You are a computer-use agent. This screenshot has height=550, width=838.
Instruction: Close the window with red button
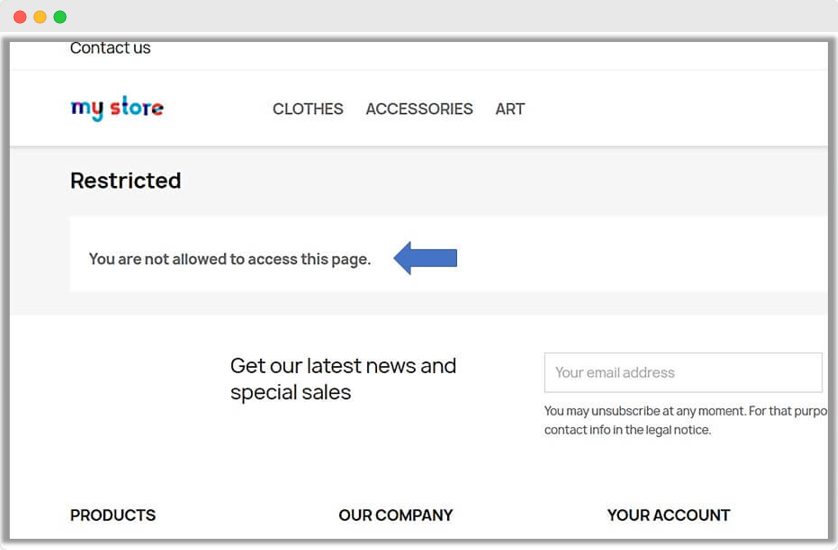coord(20,17)
